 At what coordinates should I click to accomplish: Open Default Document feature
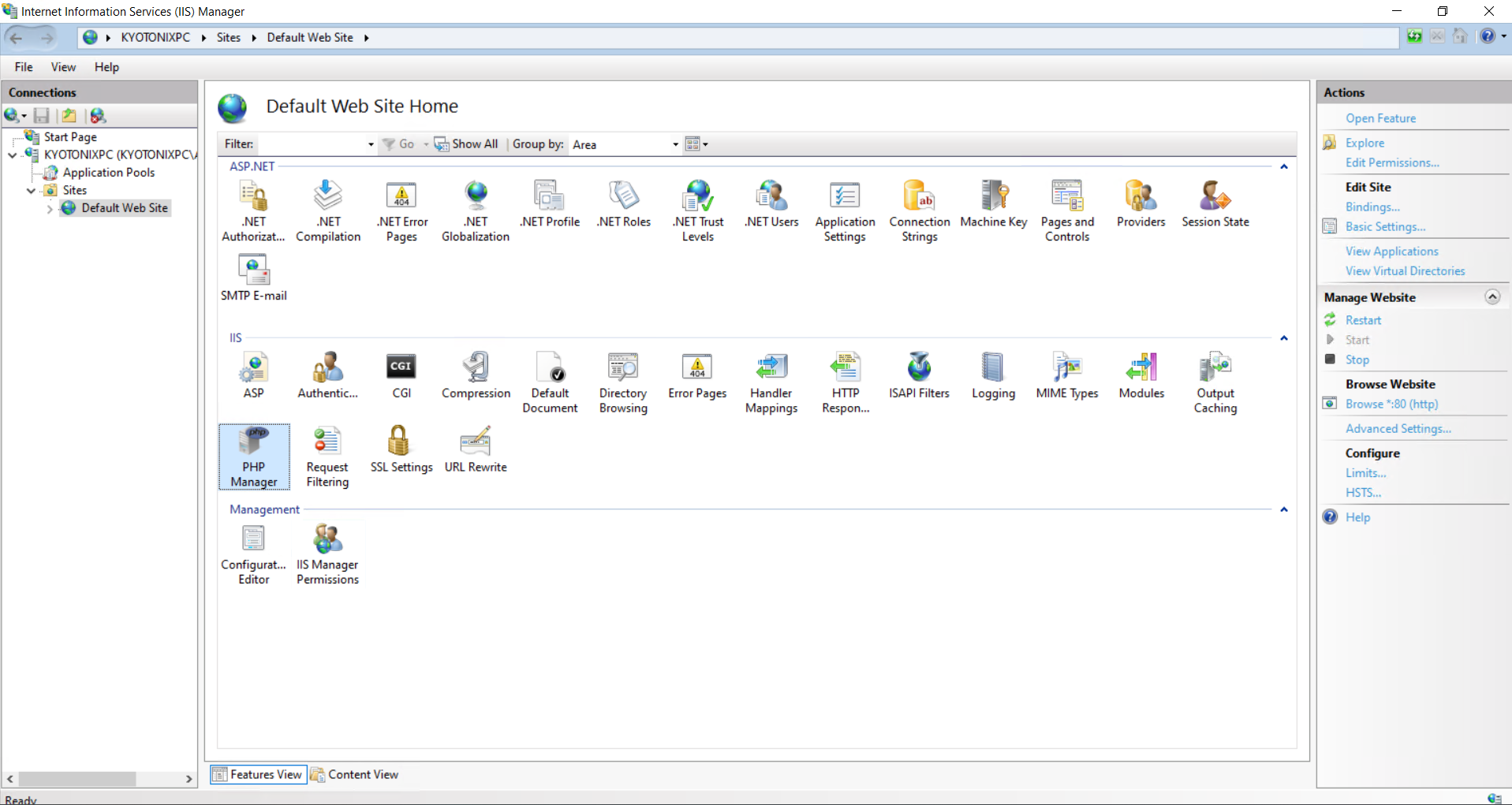[550, 382]
